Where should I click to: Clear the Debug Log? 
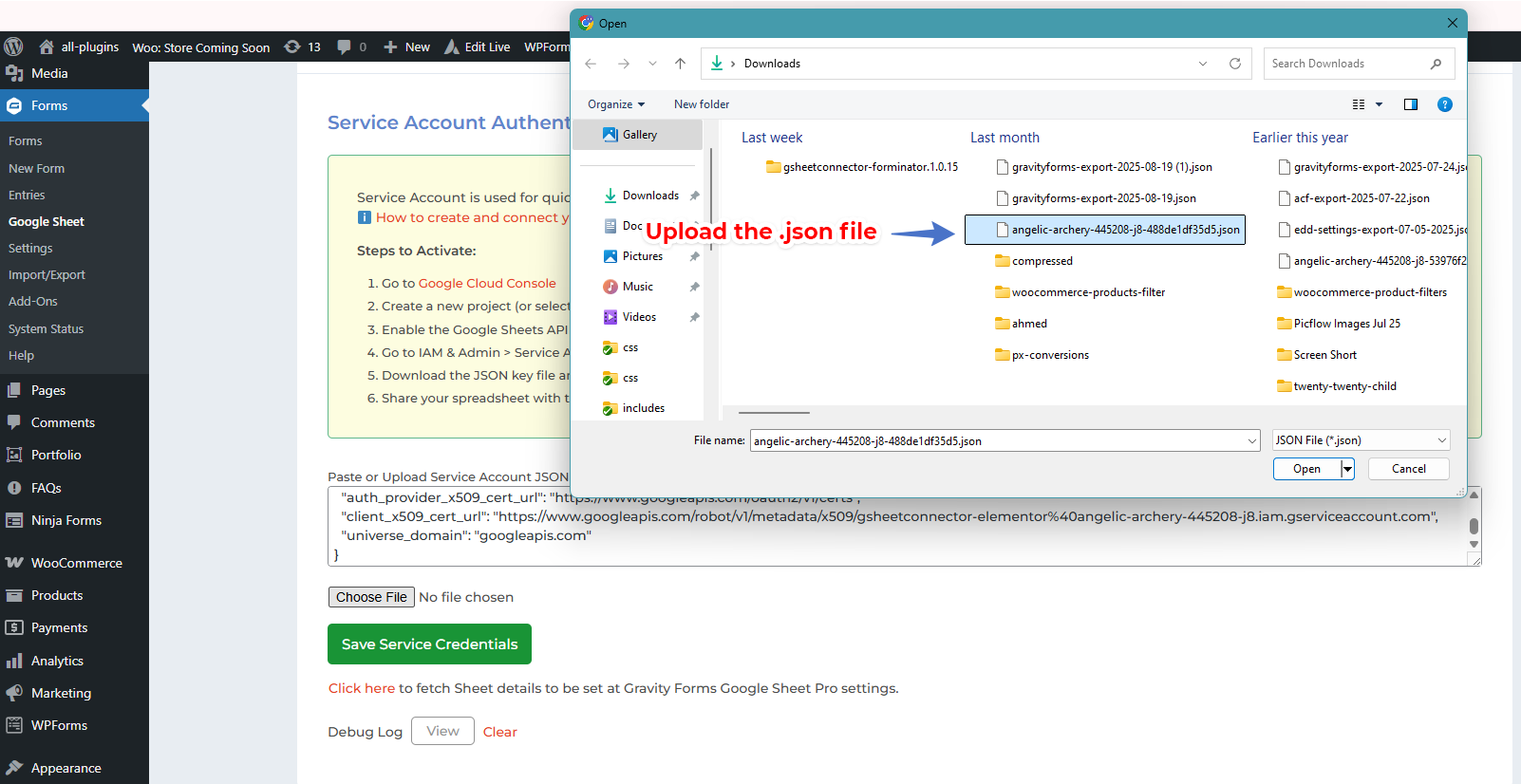point(500,732)
